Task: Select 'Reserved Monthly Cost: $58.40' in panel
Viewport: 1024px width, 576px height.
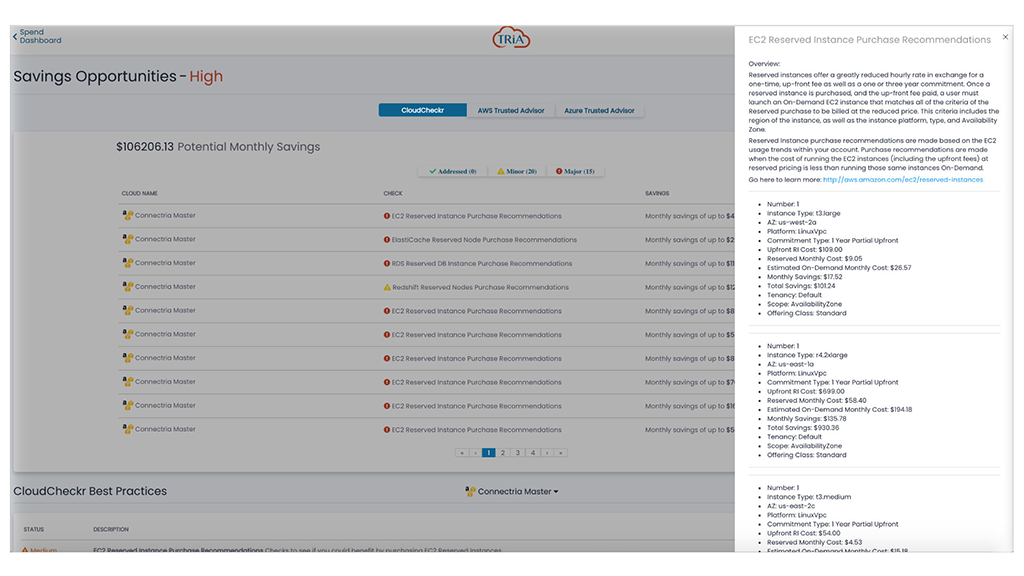Action: [816, 400]
